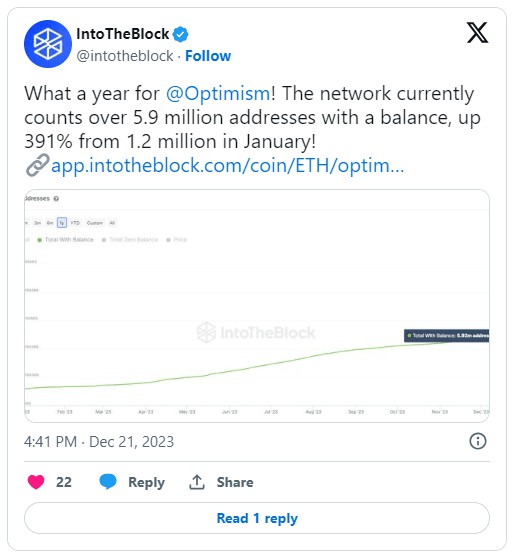Select the 1y chart range
Viewport: 514px width, 557px height.
point(62,223)
